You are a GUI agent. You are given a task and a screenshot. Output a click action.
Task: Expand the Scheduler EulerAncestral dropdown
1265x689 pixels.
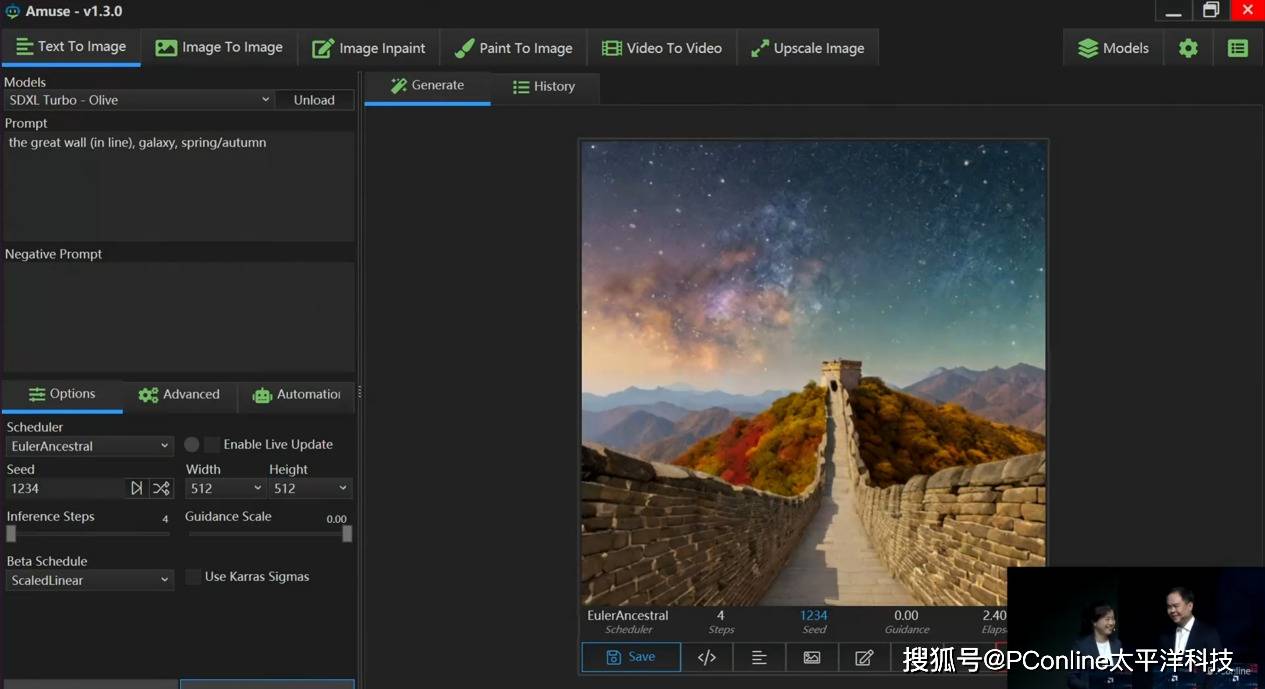click(90, 446)
